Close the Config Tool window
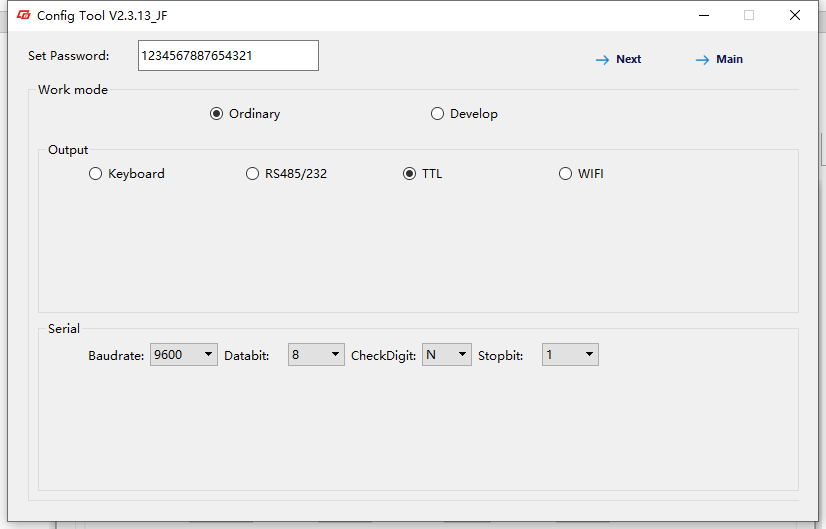826x529 pixels. pyautogui.click(x=795, y=15)
